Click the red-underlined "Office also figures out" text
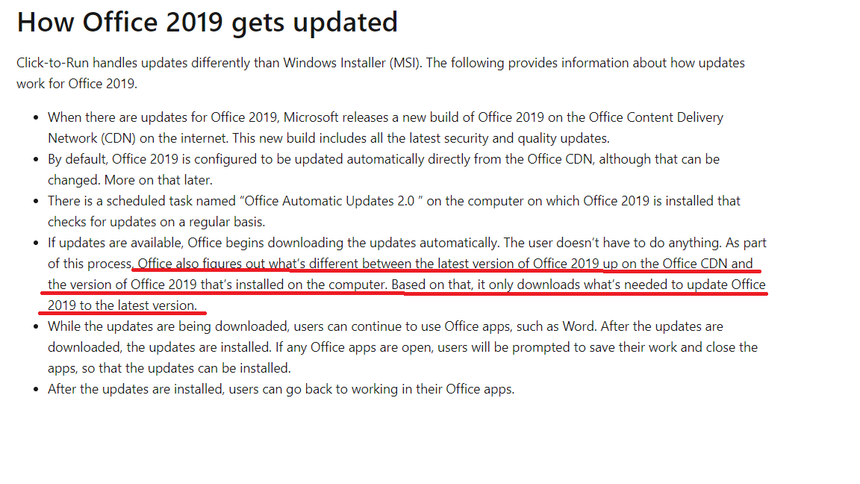Screen dimensions: 860x484 click(206, 264)
